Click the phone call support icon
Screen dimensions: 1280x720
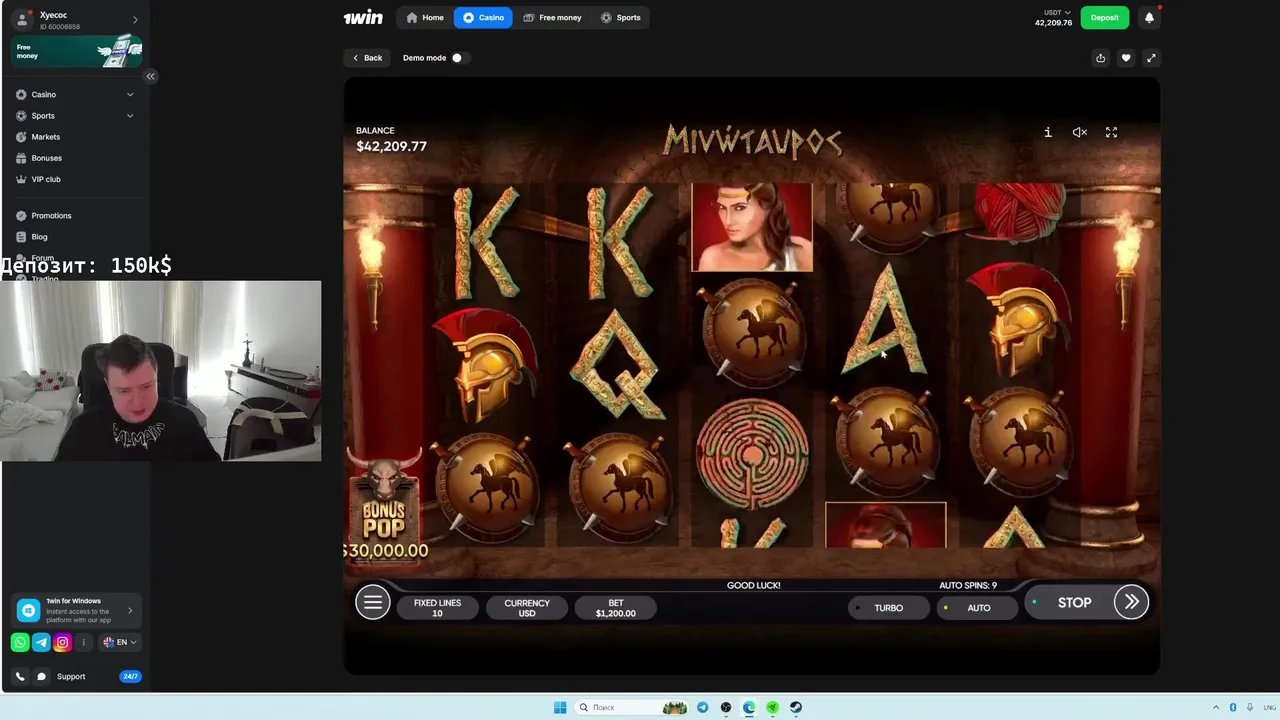tap(20, 676)
